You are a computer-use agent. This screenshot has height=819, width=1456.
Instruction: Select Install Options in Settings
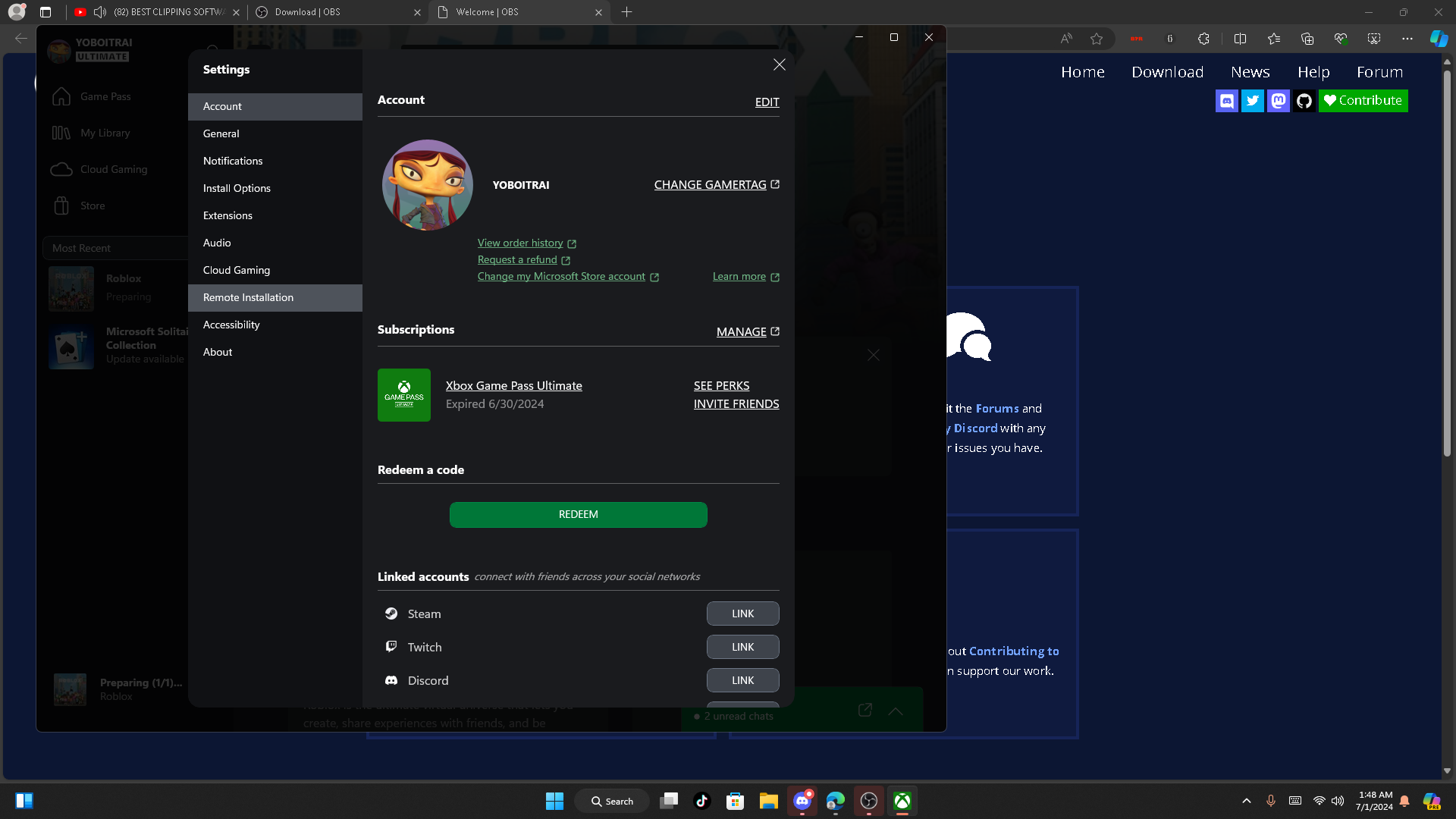click(275, 189)
